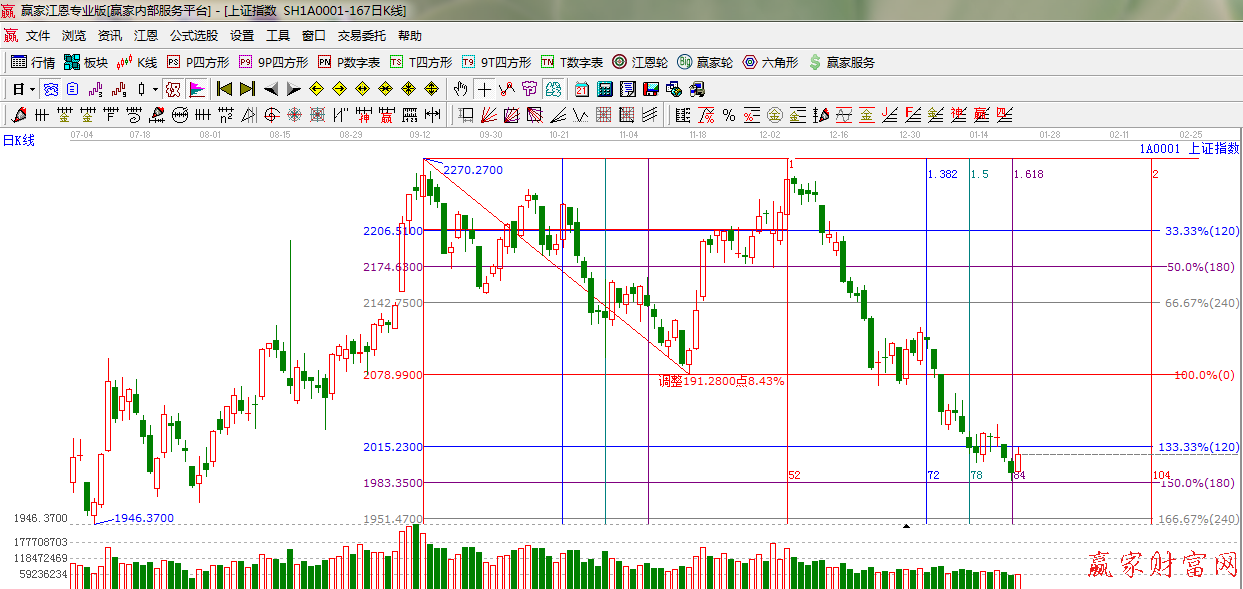Expand the candlestick style dropdown arrow
This screenshot has height=589, width=1243.
(x=155, y=89)
